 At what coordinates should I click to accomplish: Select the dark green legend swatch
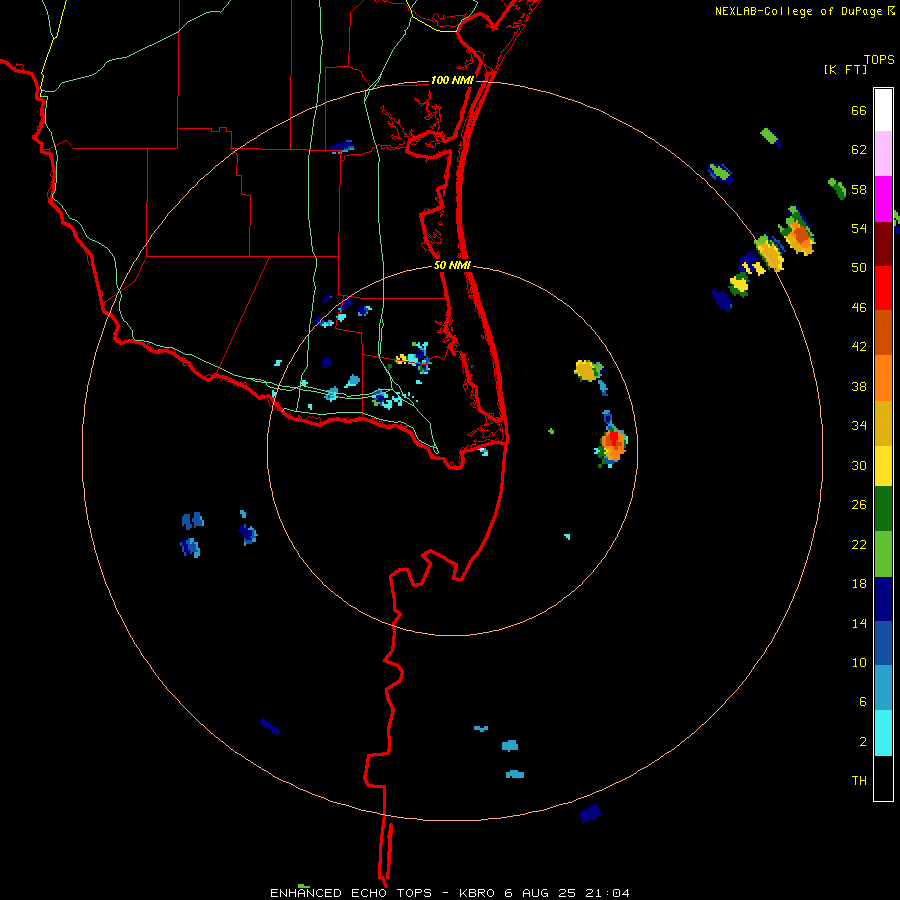tap(883, 509)
